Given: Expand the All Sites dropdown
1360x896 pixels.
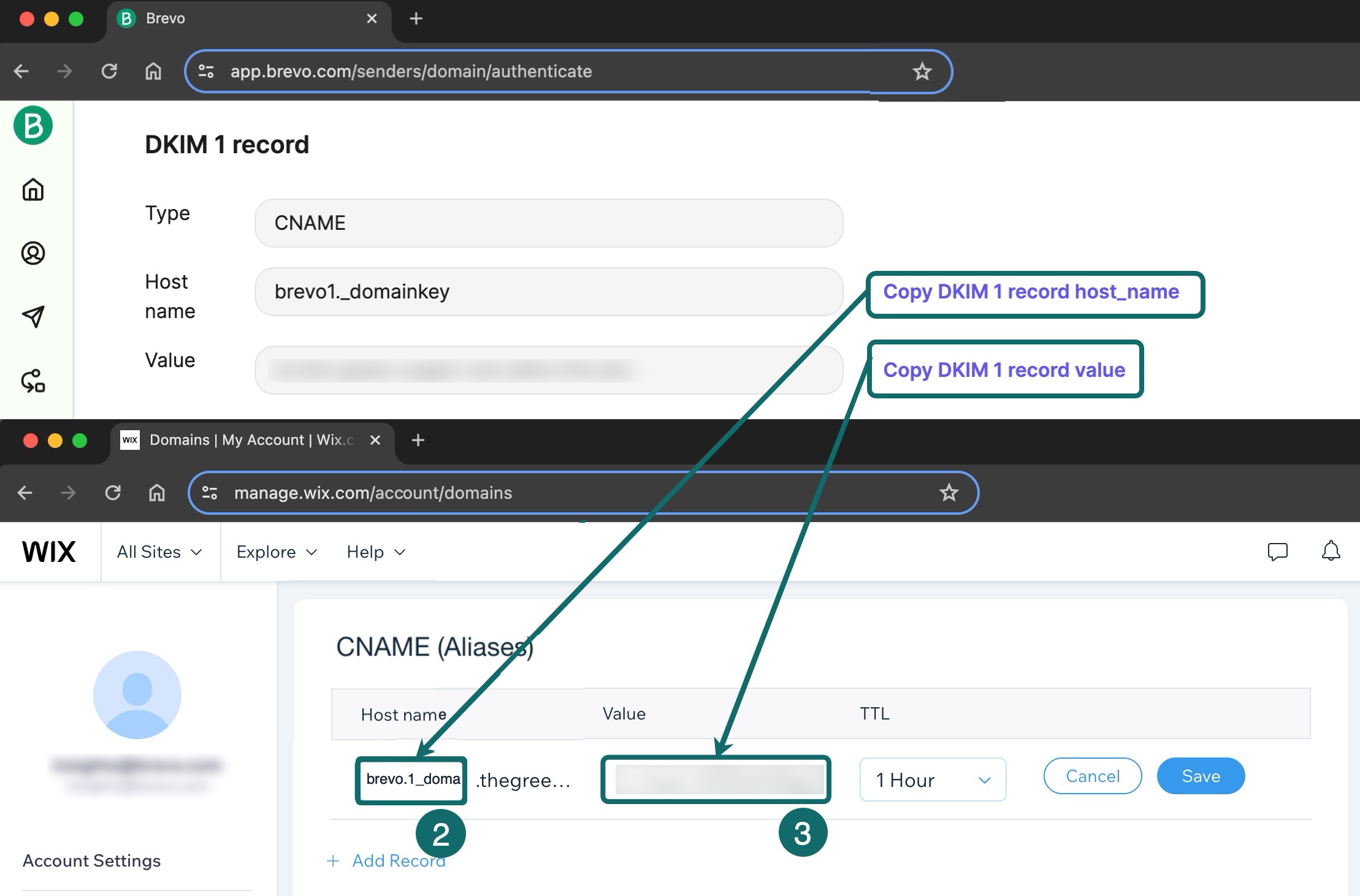Looking at the screenshot, I should (159, 552).
